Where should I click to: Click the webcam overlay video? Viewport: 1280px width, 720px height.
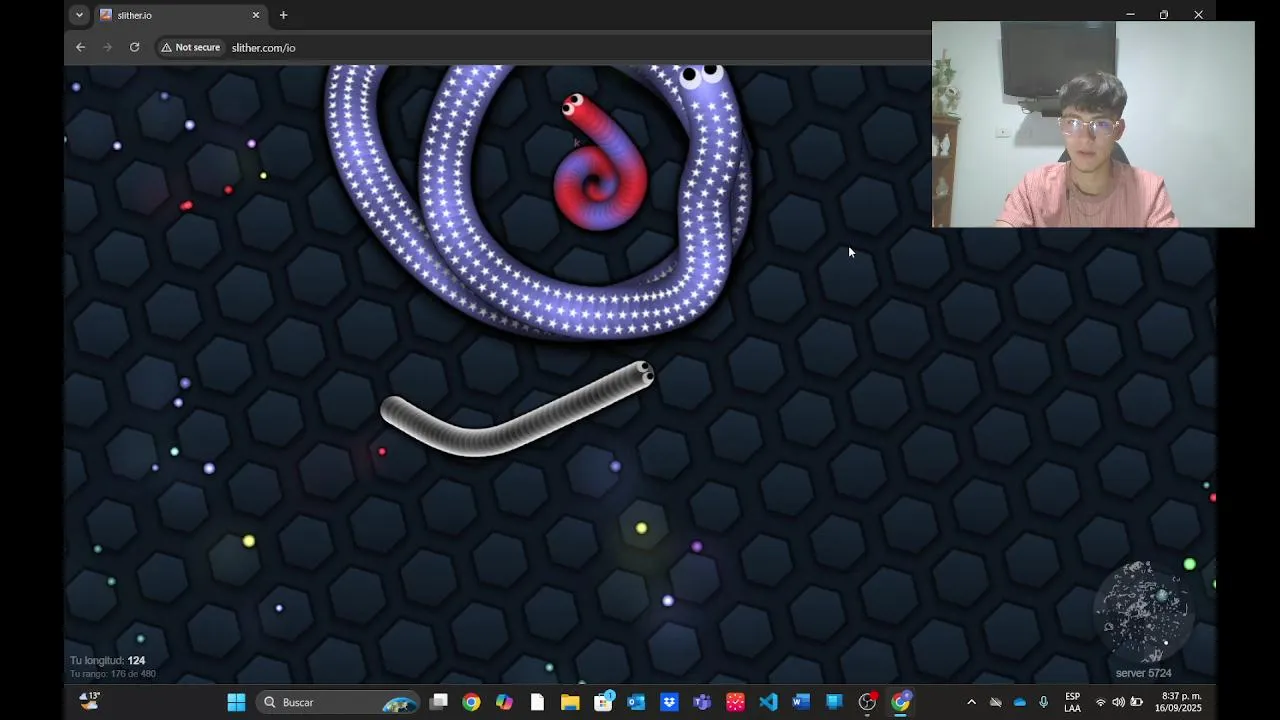1093,125
